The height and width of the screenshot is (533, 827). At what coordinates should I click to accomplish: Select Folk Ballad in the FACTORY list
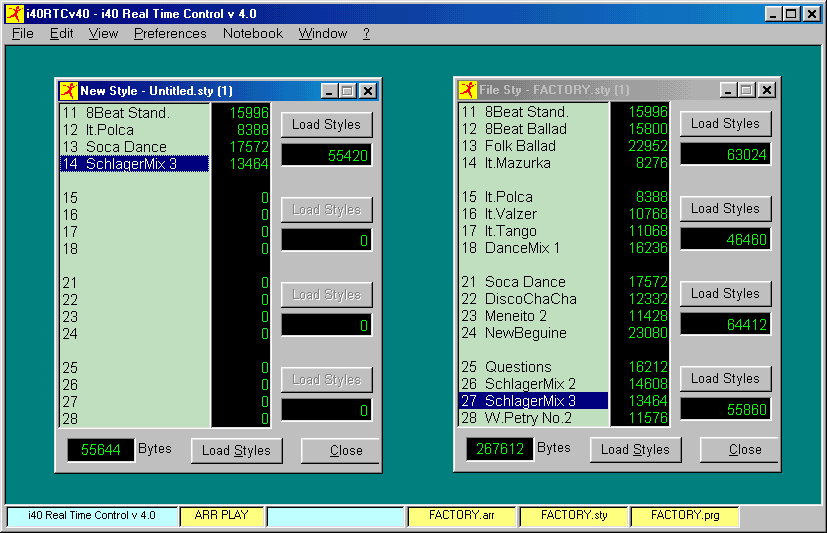(x=520, y=146)
